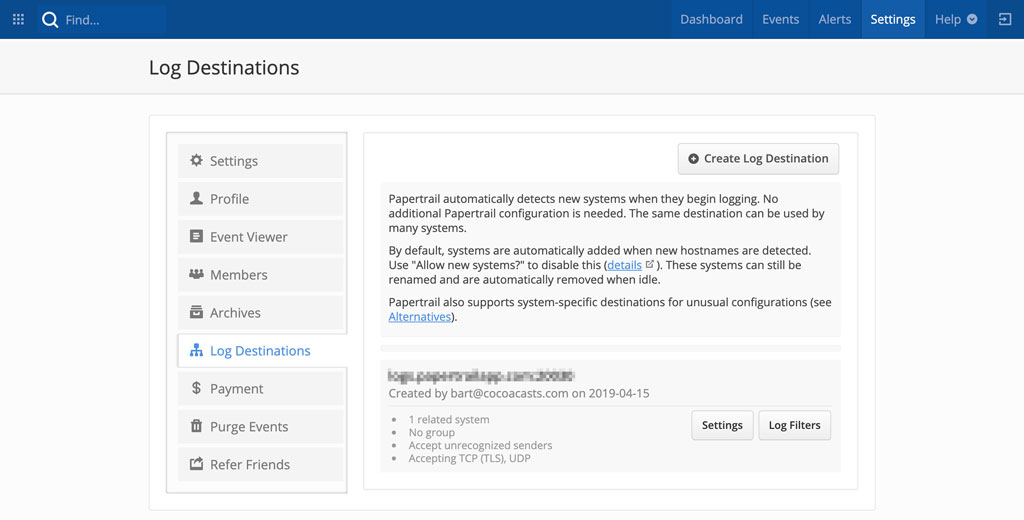Select Log Destinations in the sidebar
Screen dimensions: 1024x520
[x=262, y=351]
